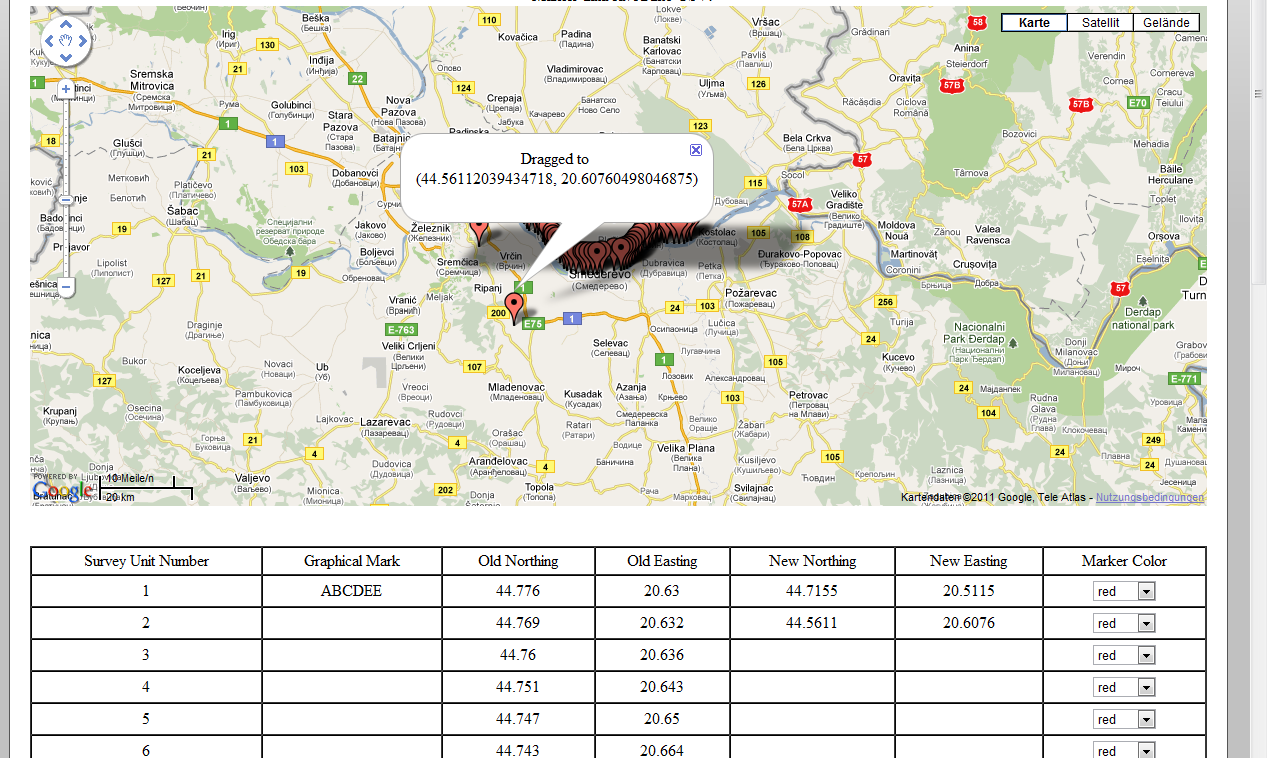Click the 'New Easting' column header

click(x=968, y=561)
